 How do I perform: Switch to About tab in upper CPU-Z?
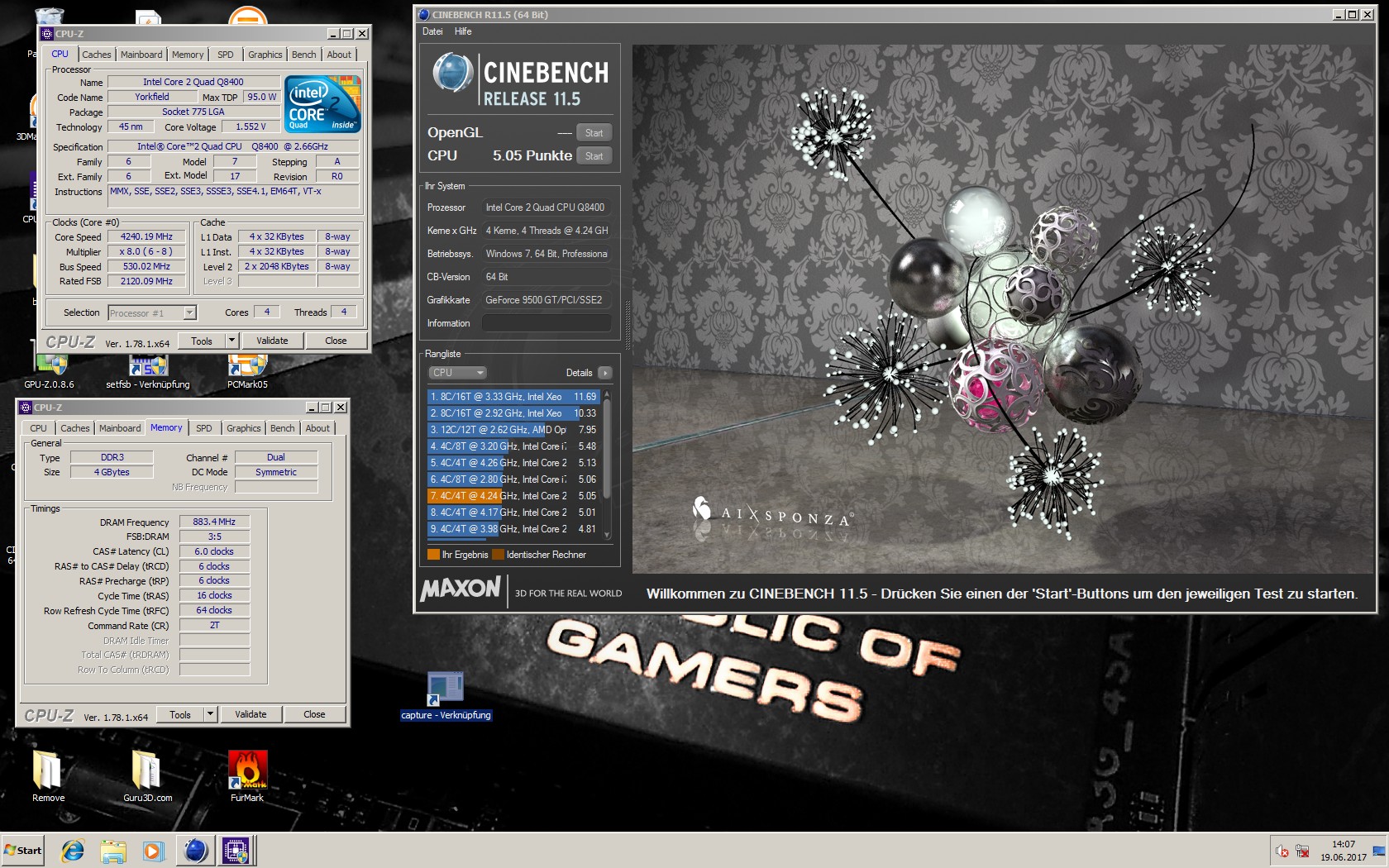339,55
